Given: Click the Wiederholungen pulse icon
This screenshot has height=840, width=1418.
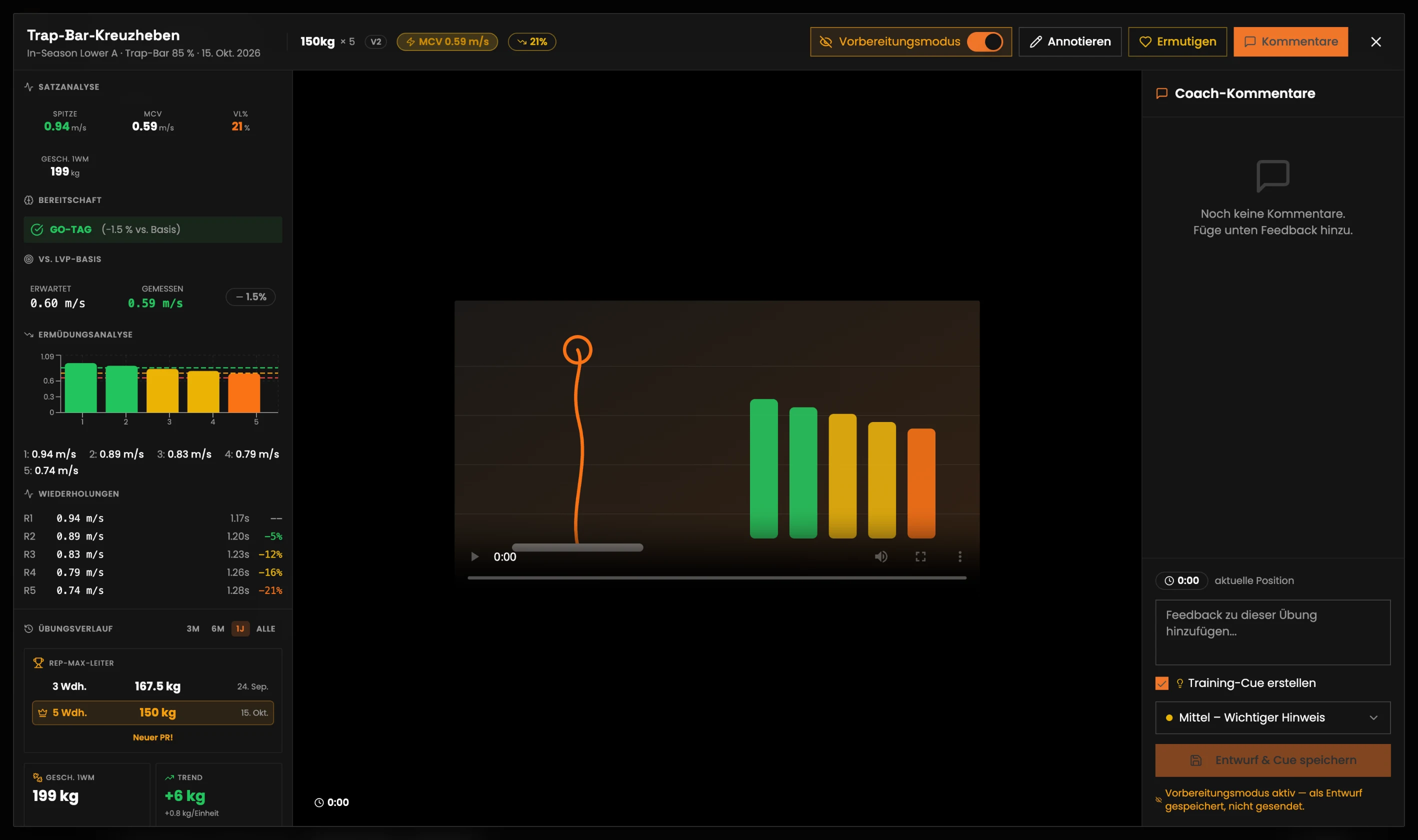Looking at the screenshot, I should [x=29, y=493].
